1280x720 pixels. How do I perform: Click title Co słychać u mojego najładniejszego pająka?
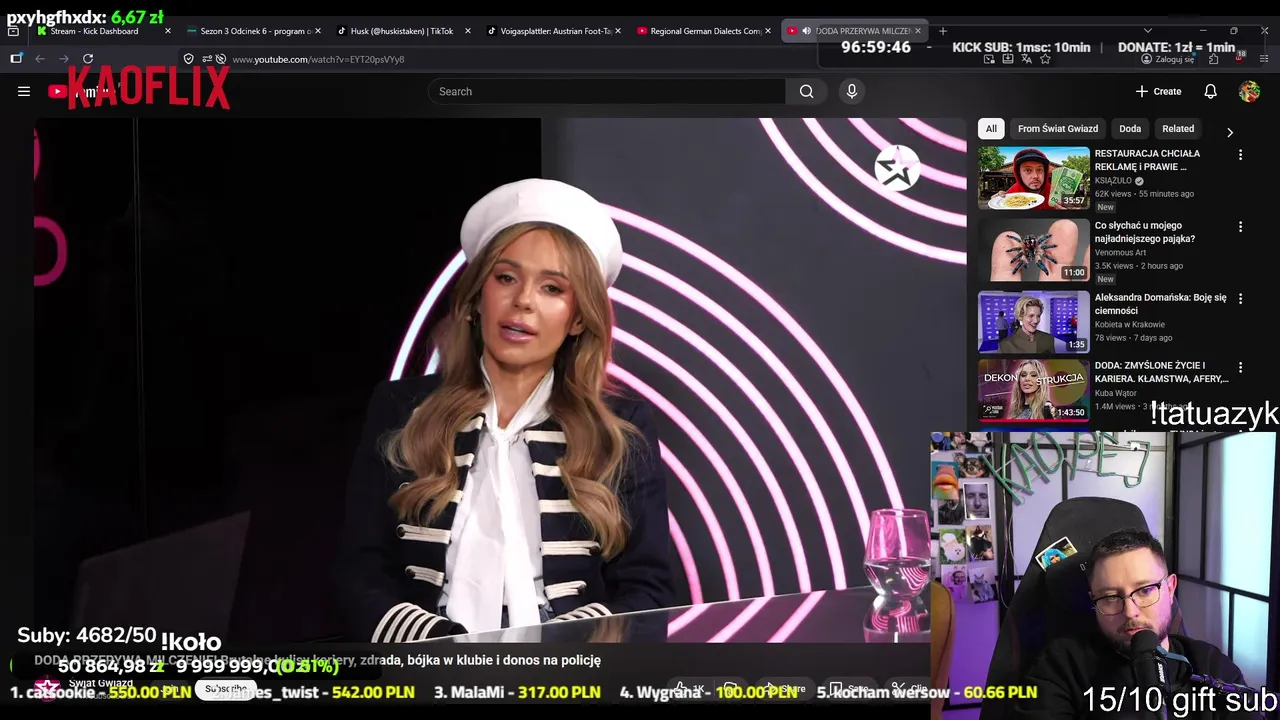point(1145,232)
